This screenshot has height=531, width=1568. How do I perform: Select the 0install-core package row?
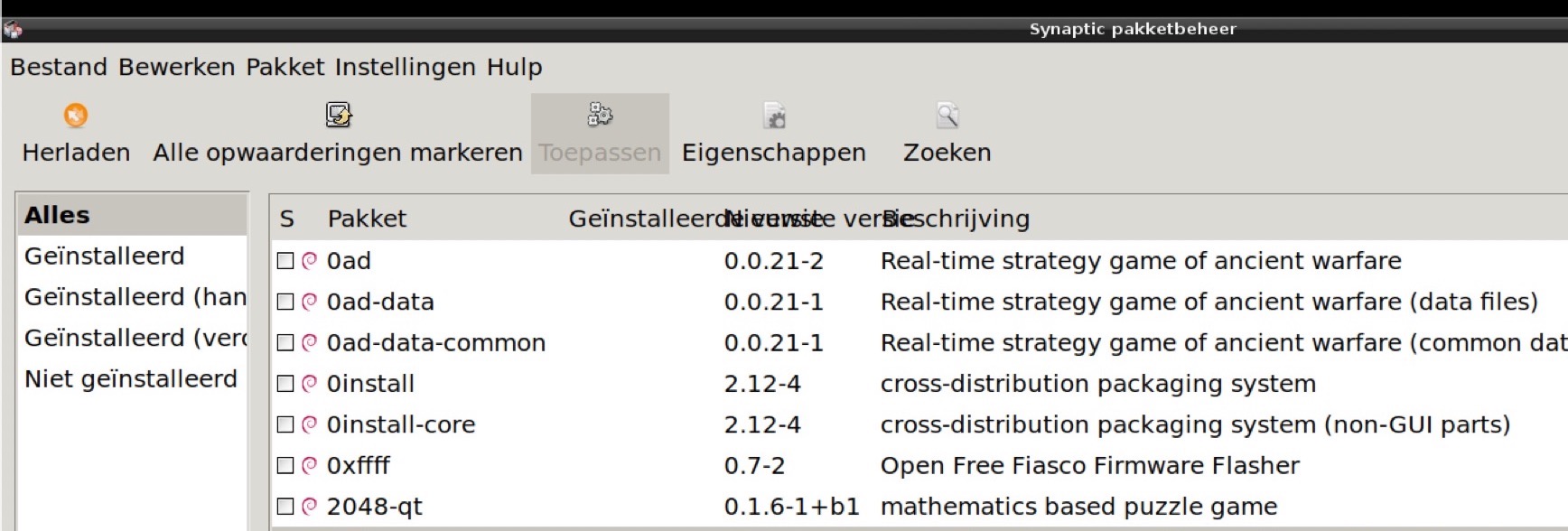pyautogui.click(x=919, y=424)
